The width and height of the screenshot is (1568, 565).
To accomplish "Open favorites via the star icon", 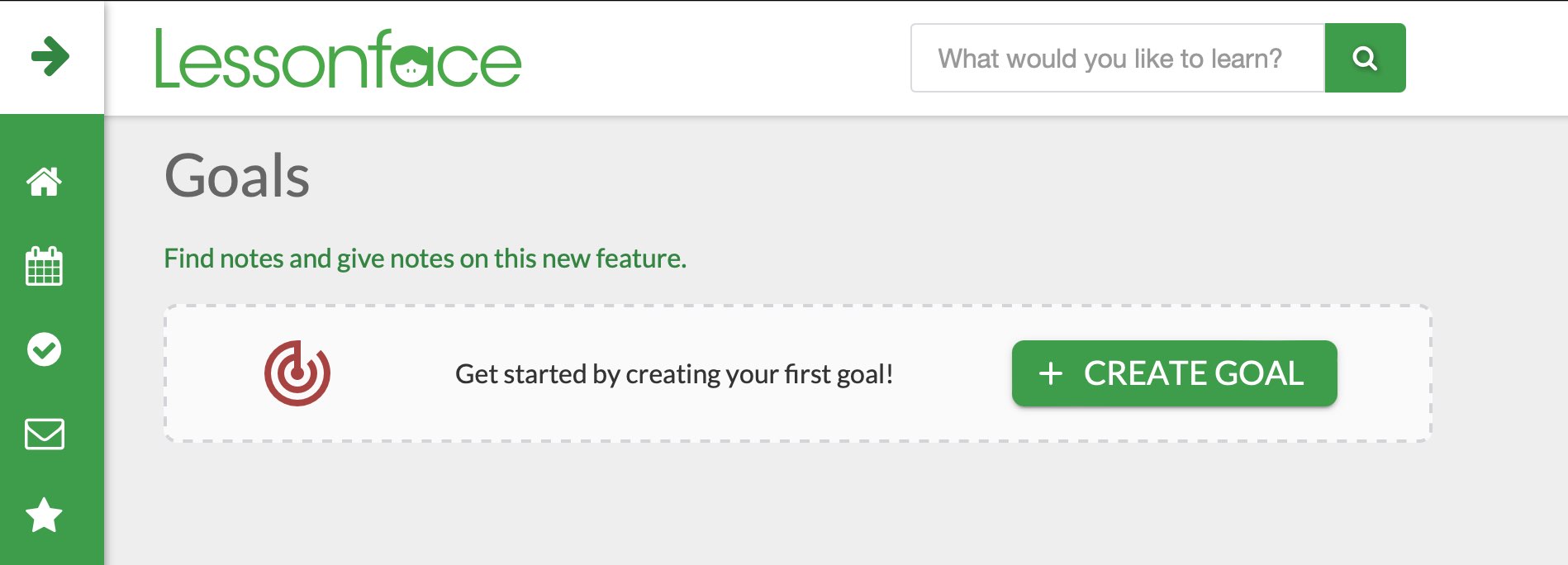I will click(44, 515).
